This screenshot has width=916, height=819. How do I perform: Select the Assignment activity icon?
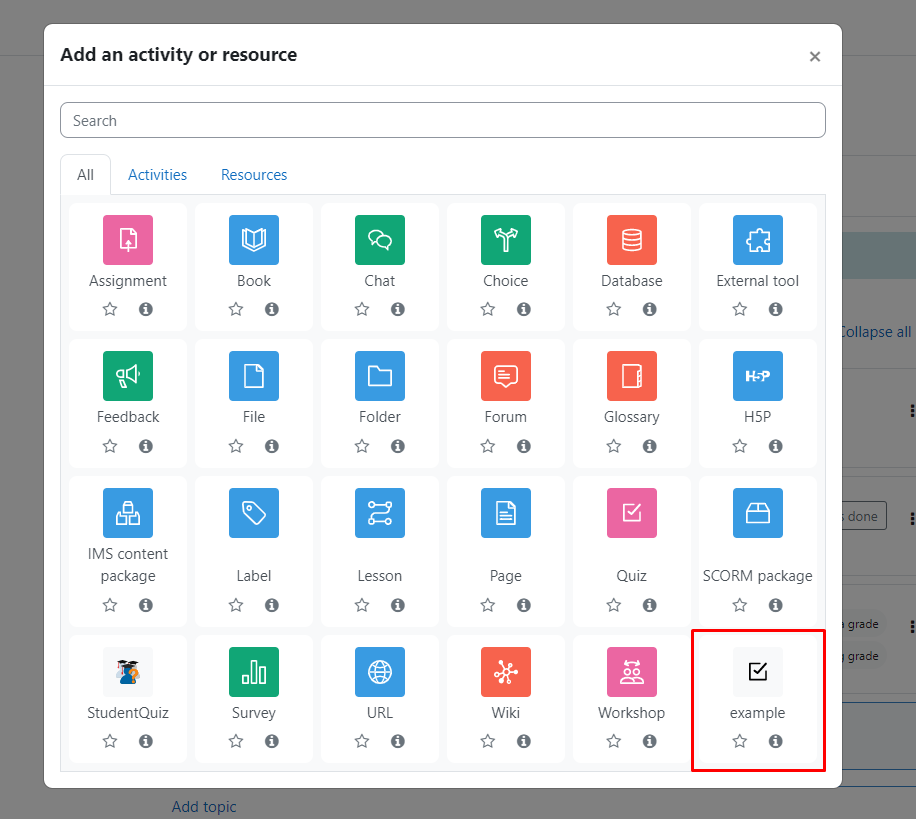[128, 240]
